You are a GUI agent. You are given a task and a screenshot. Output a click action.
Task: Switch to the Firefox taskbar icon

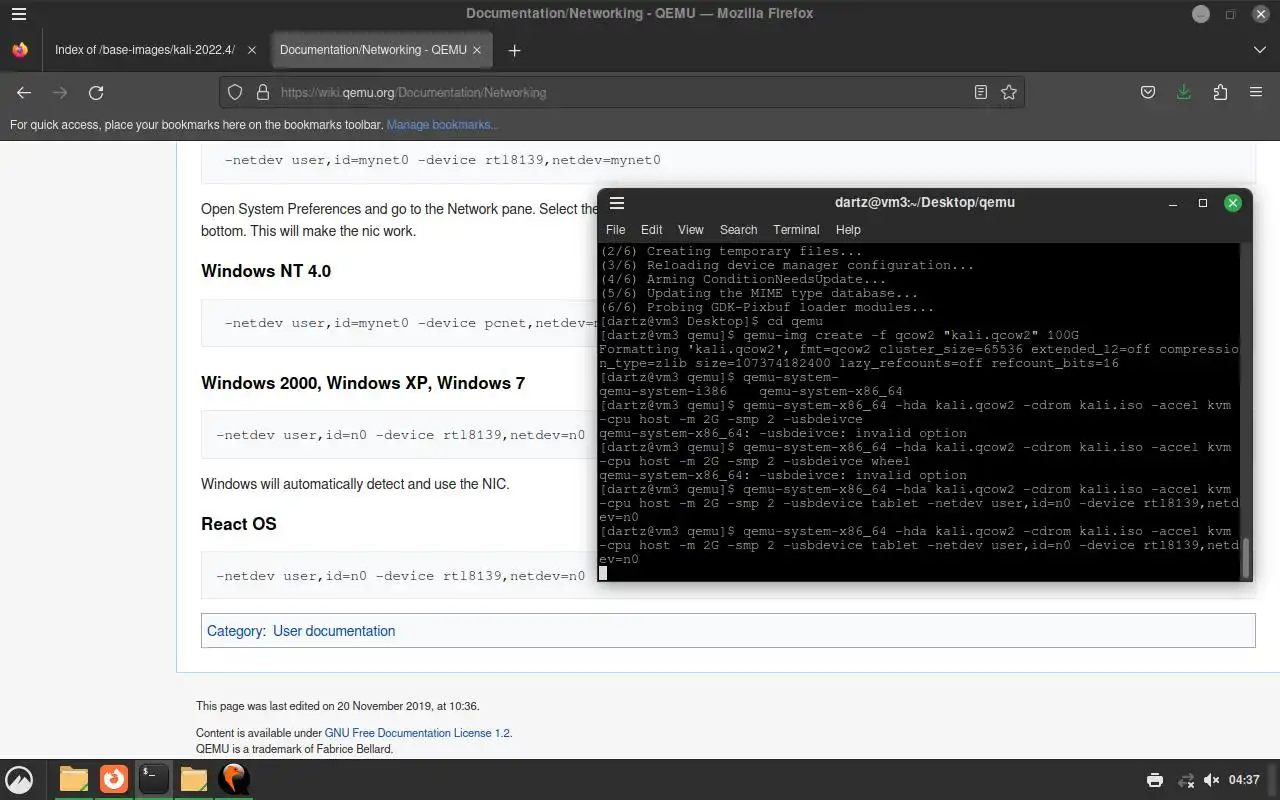pos(114,779)
